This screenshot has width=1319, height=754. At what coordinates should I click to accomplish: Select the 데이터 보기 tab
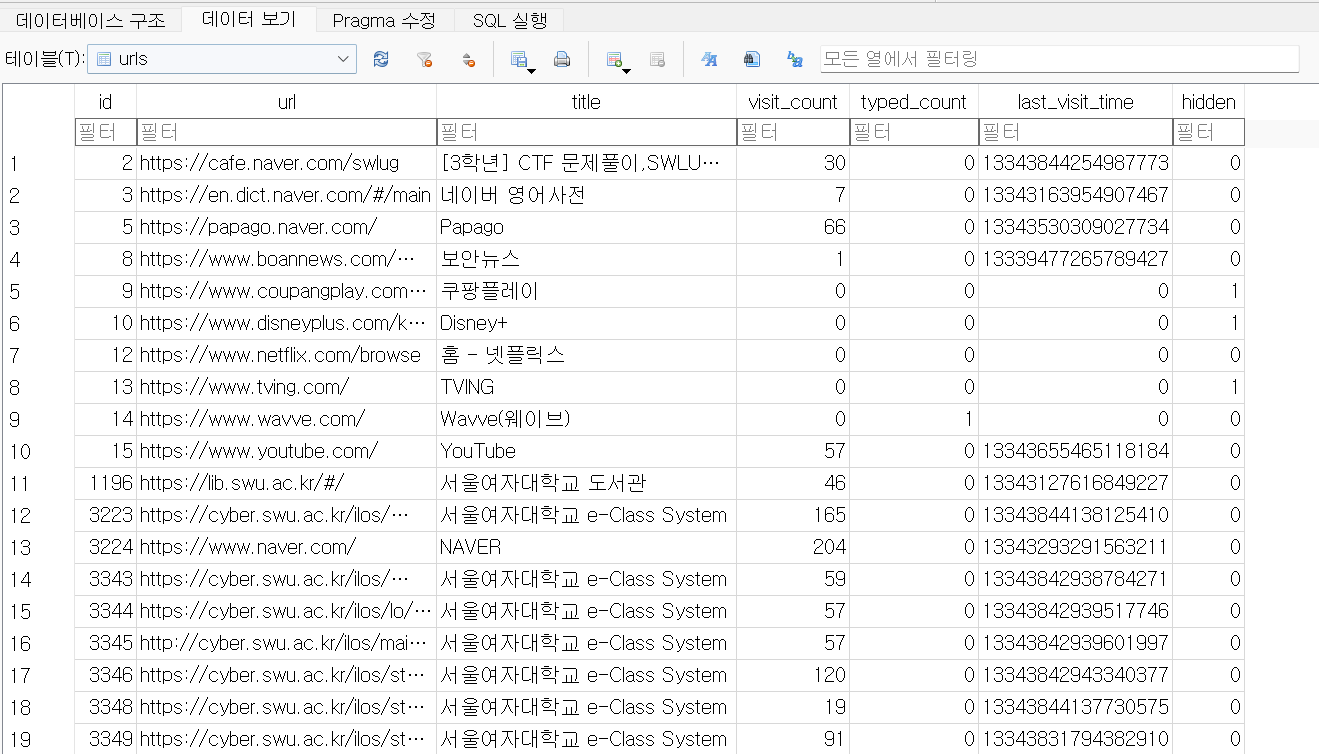pyautogui.click(x=249, y=20)
